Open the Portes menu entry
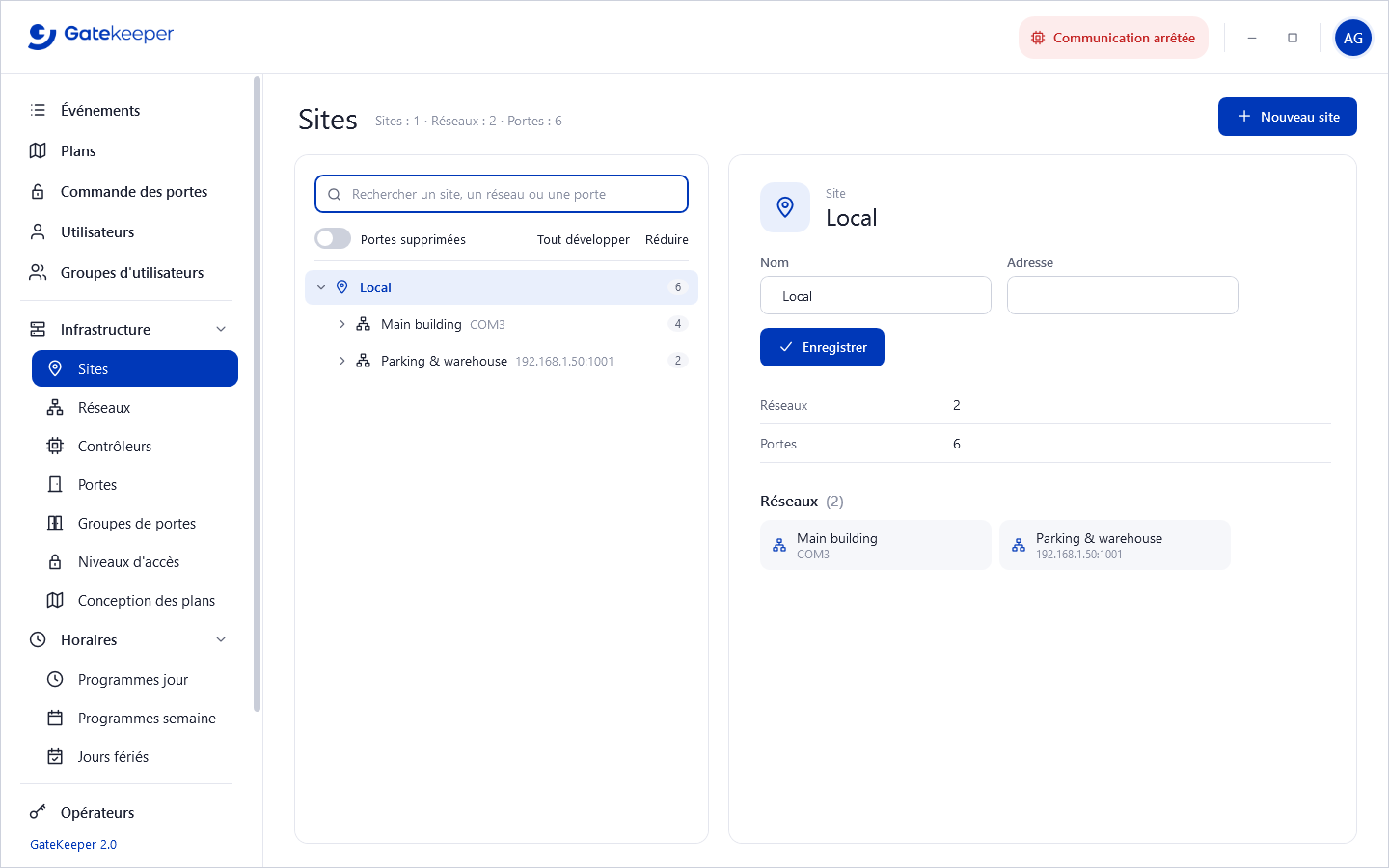The image size is (1389, 868). coord(135,484)
